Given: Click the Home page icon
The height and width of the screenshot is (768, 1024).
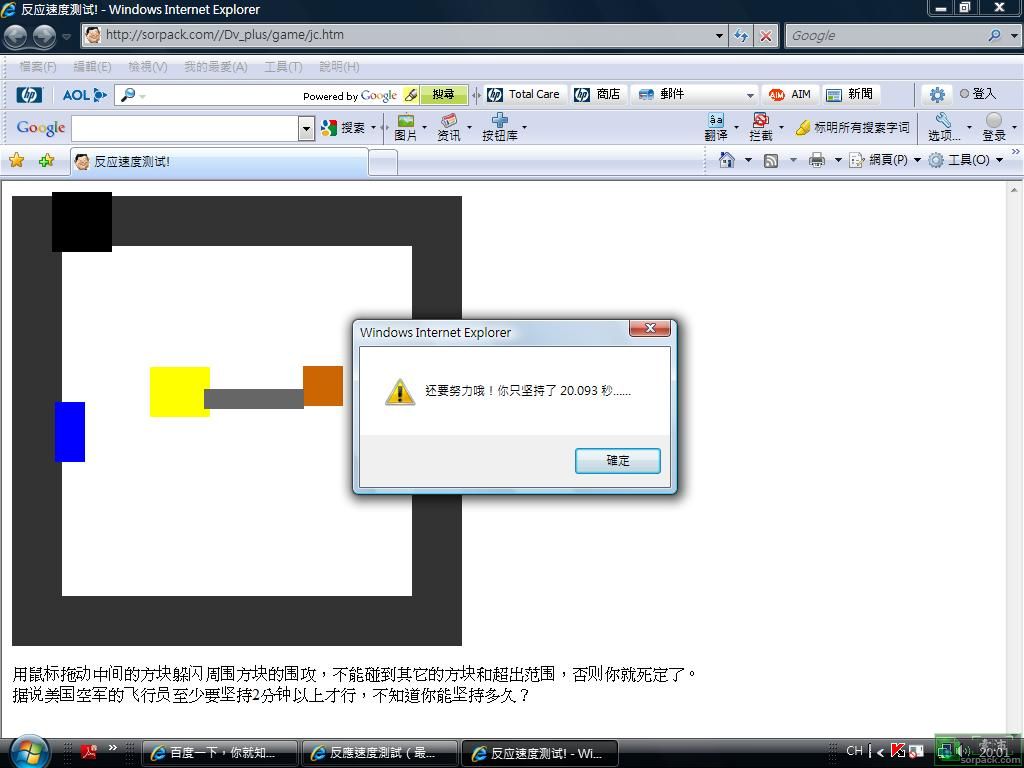Looking at the screenshot, I should (x=727, y=160).
